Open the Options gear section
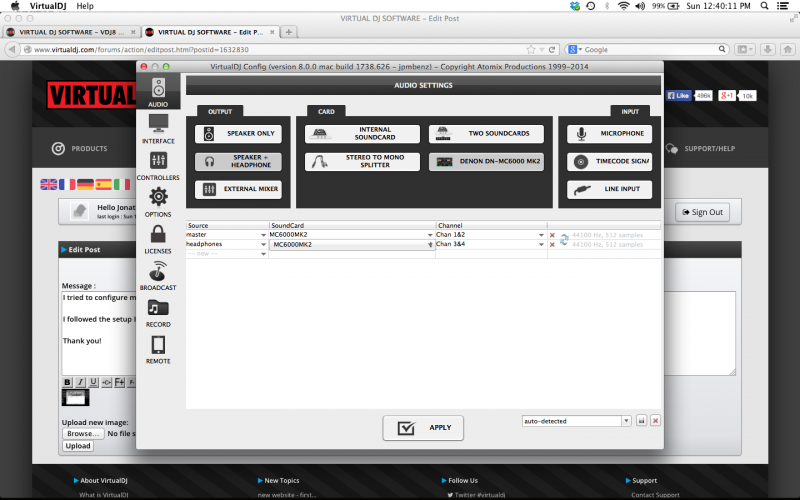 click(158, 201)
